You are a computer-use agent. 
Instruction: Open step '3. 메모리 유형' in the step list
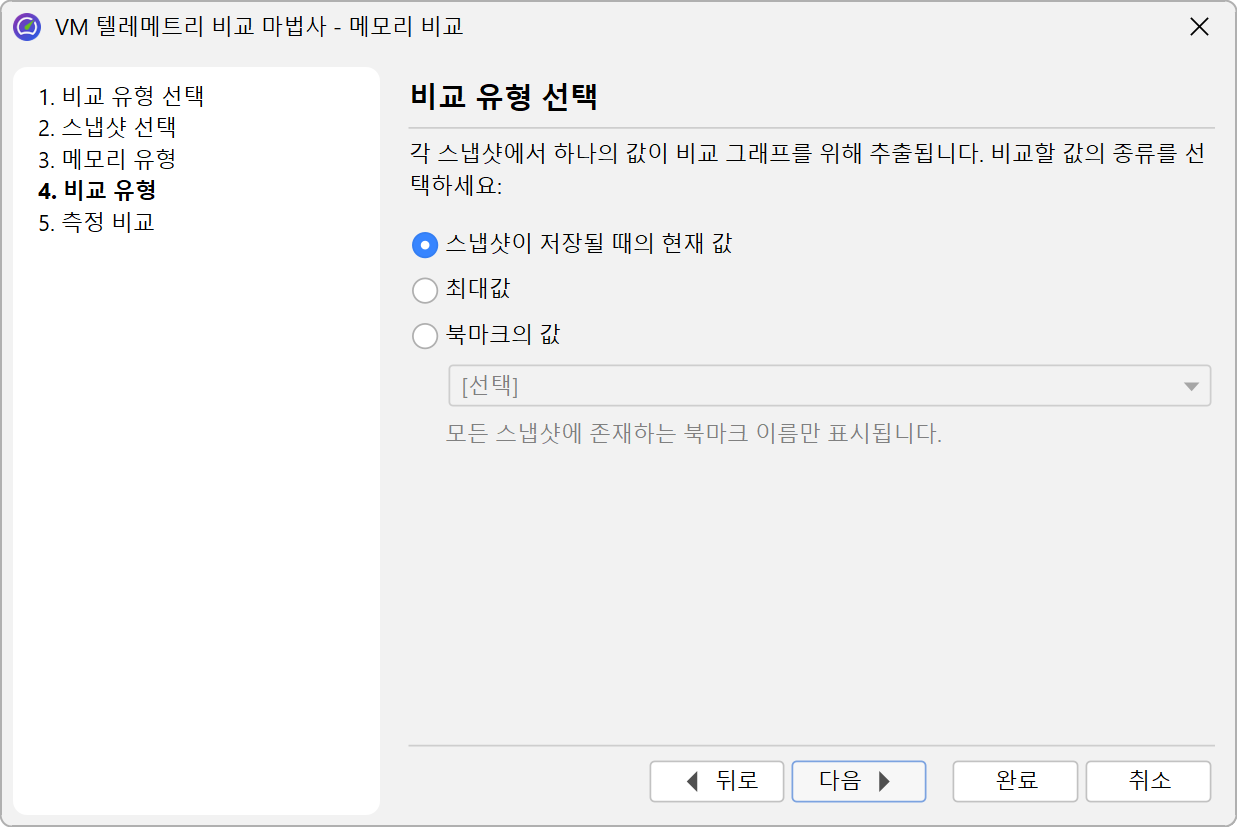point(107,159)
